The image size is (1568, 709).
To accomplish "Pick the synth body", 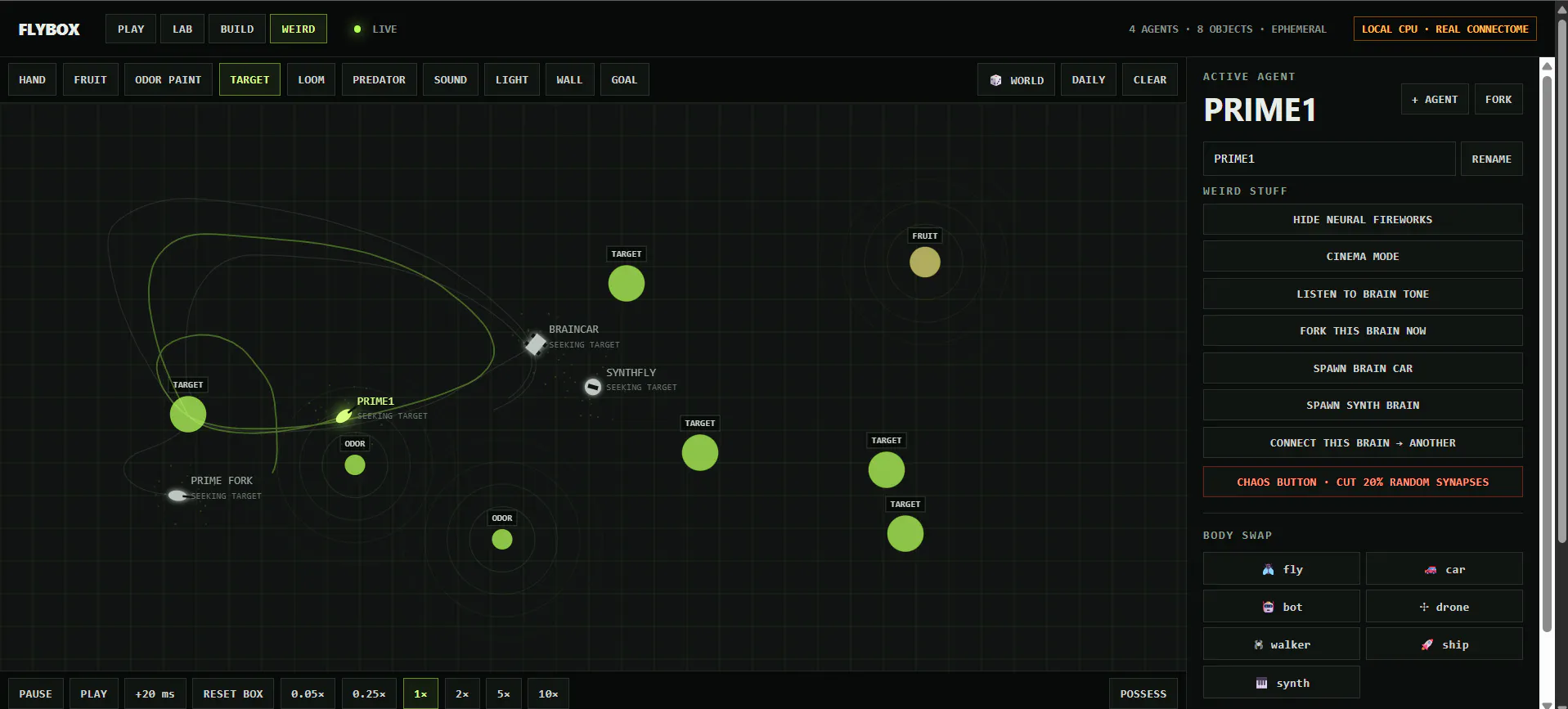I will coord(1281,683).
